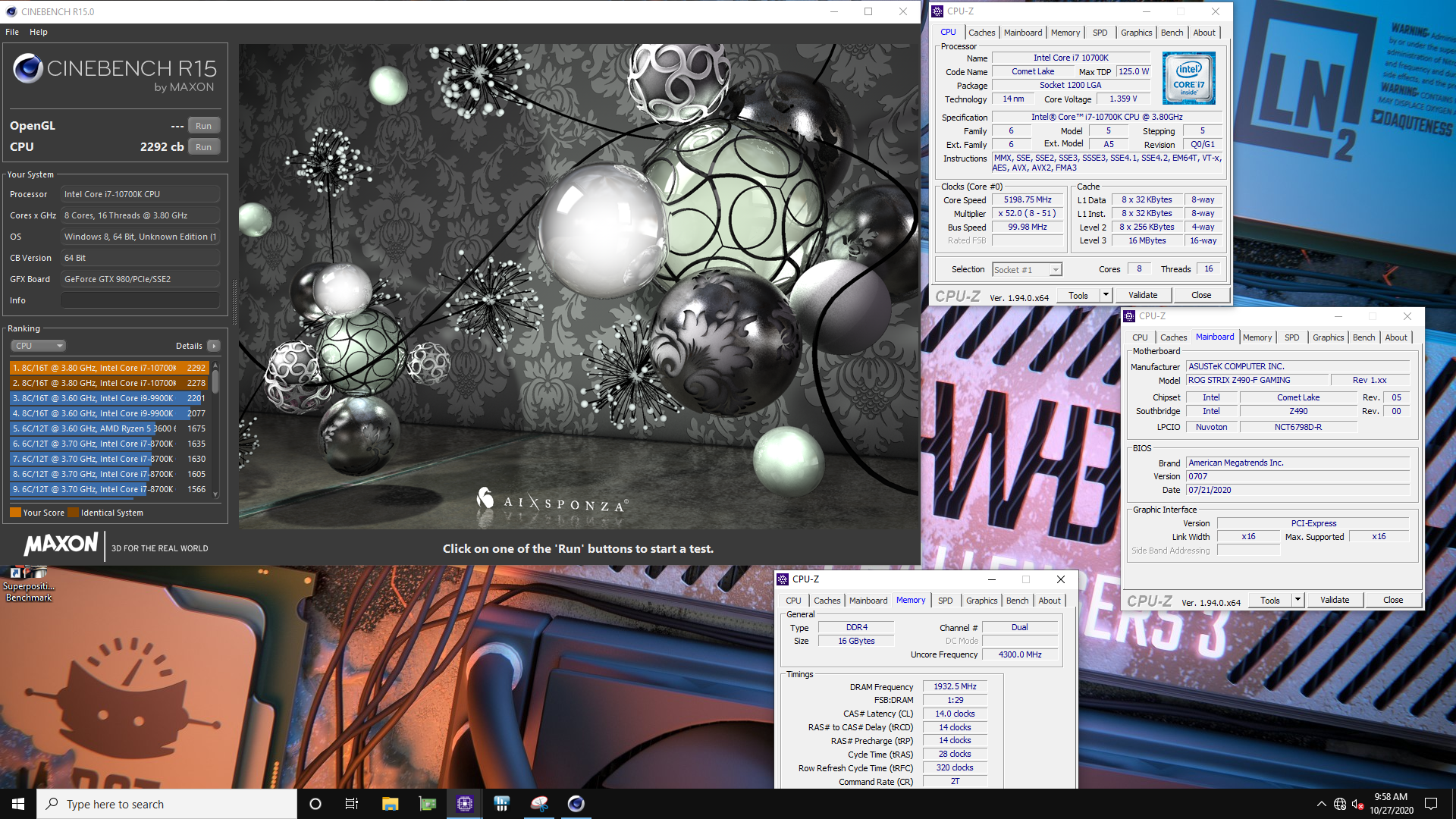Click the Cinebench R15 logo sphere
Image resolution: width=1456 pixels, height=819 pixels.
tap(28, 68)
